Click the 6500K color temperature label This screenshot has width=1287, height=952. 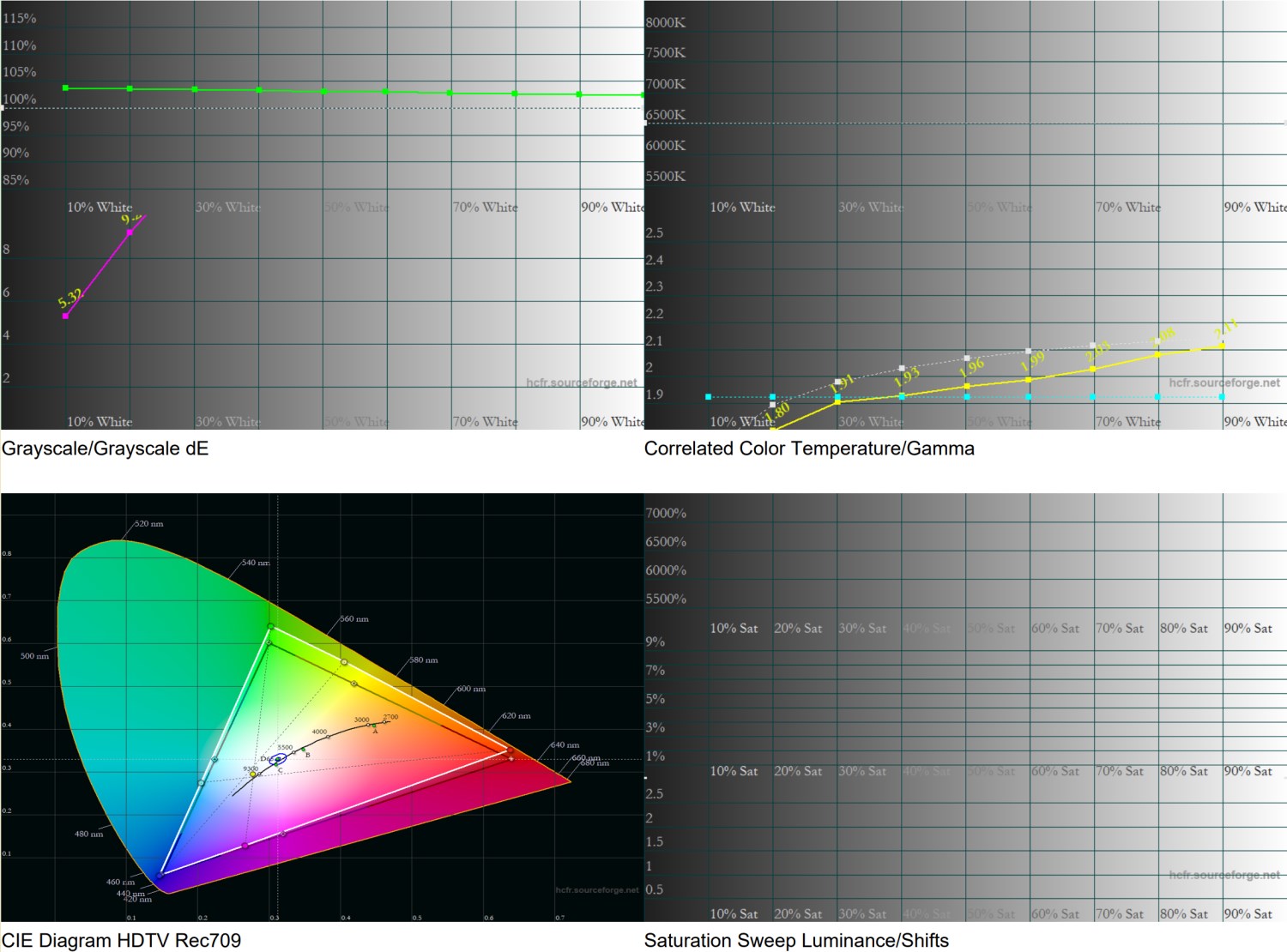pos(666,114)
